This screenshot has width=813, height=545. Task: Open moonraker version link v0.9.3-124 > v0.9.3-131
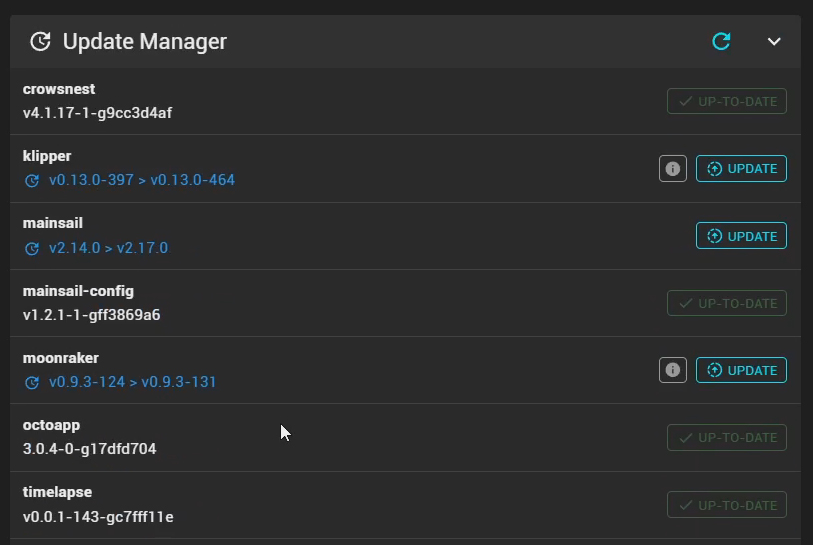(132, 382)
